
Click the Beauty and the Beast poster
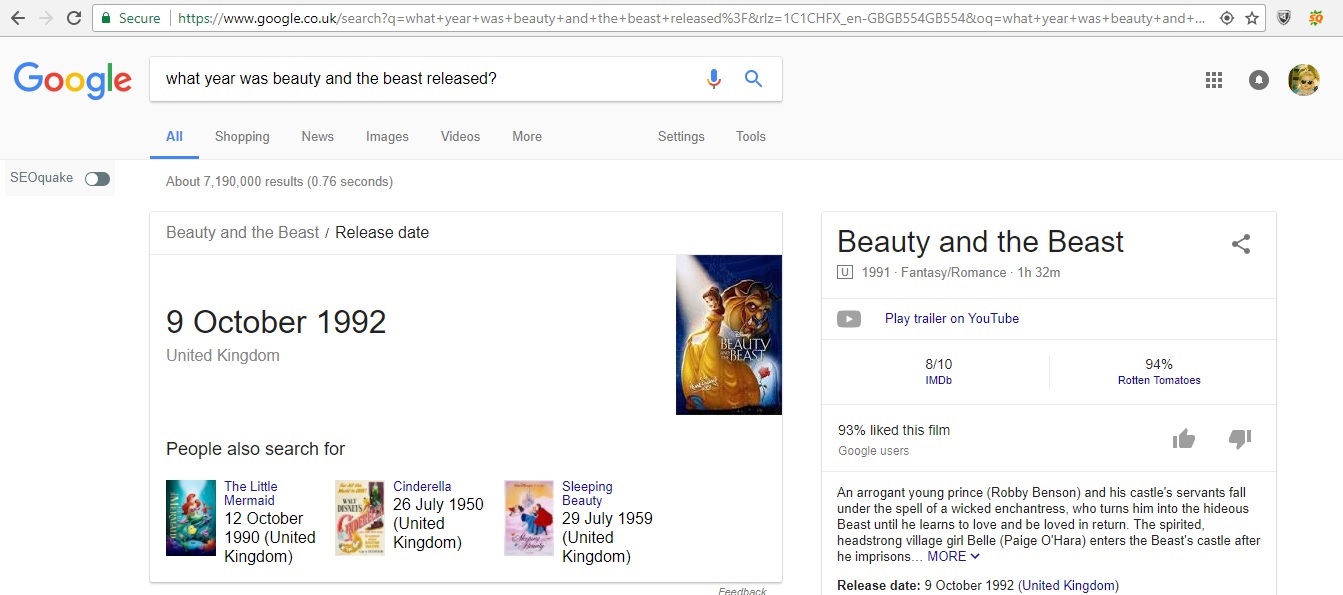pyautogui.click(x=728, y=335)
